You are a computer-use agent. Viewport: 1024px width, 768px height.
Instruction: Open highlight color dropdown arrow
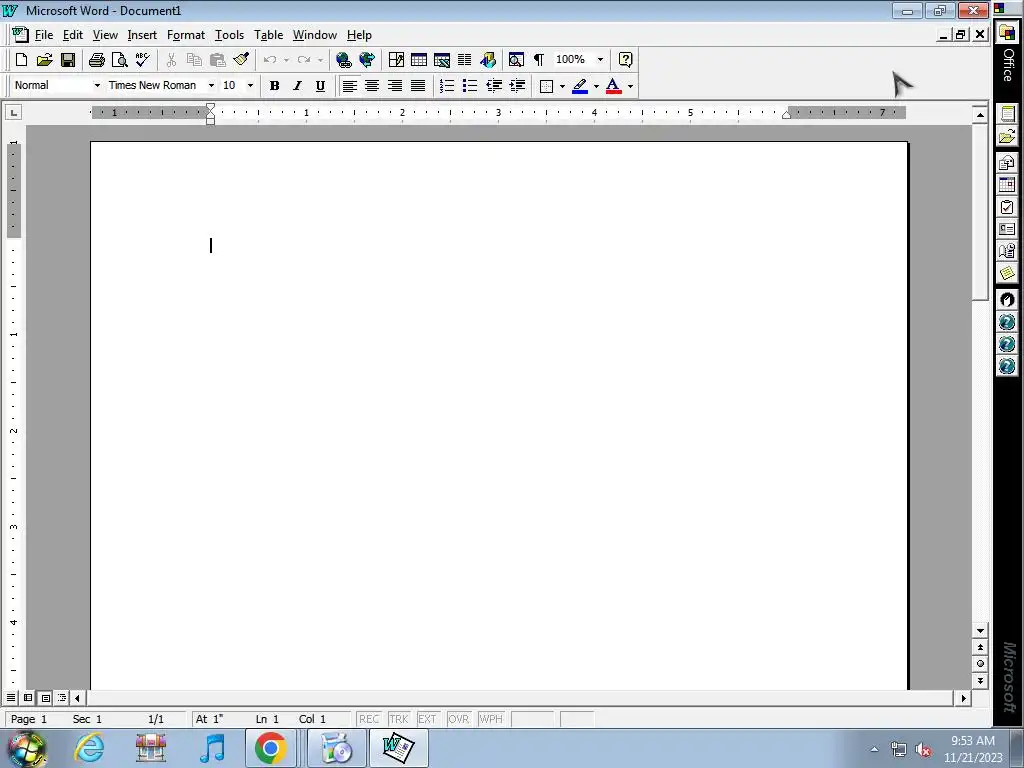tap(596, 86)
